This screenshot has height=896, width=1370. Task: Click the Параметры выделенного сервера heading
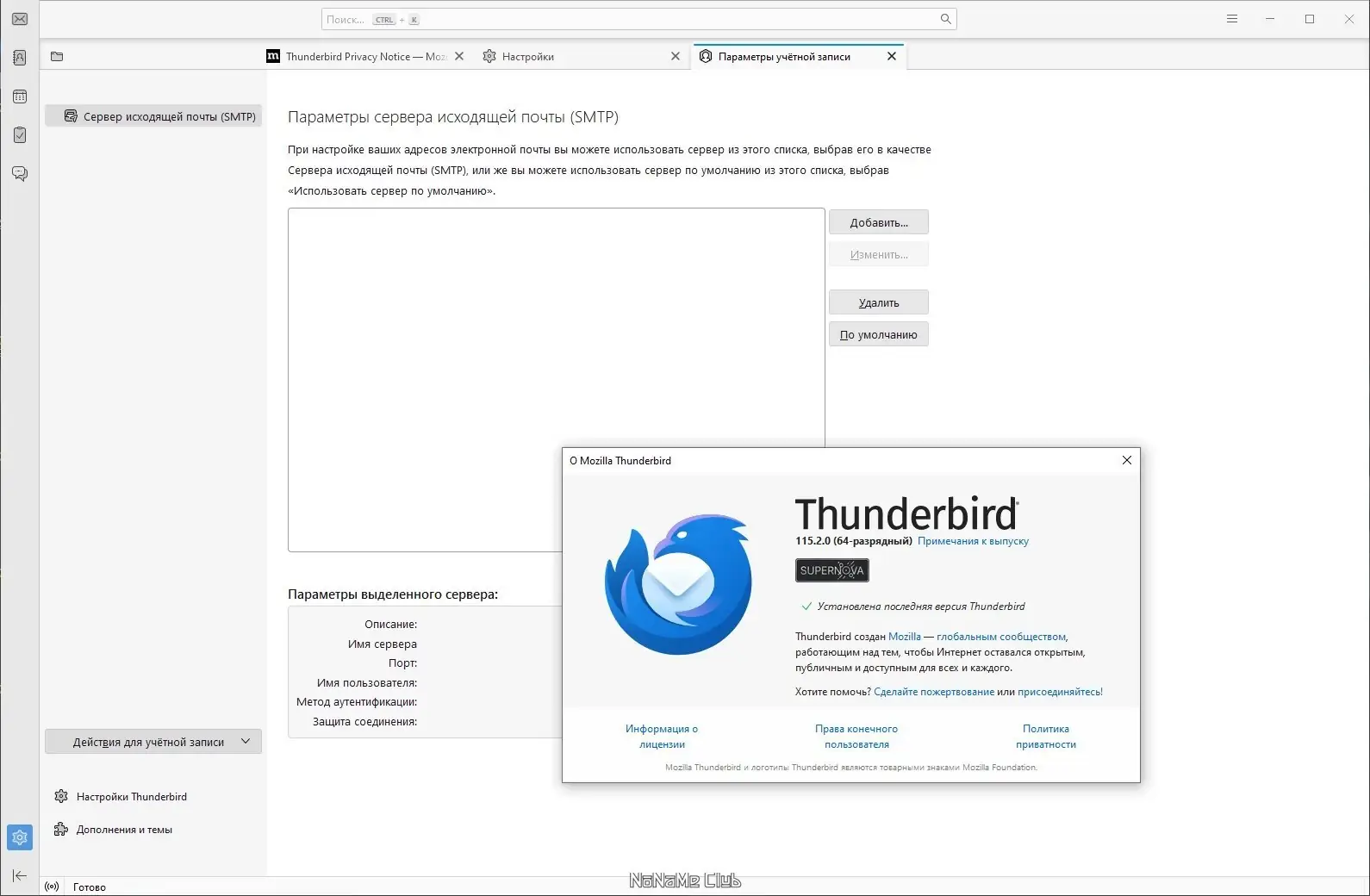click(x=393, y=594)
